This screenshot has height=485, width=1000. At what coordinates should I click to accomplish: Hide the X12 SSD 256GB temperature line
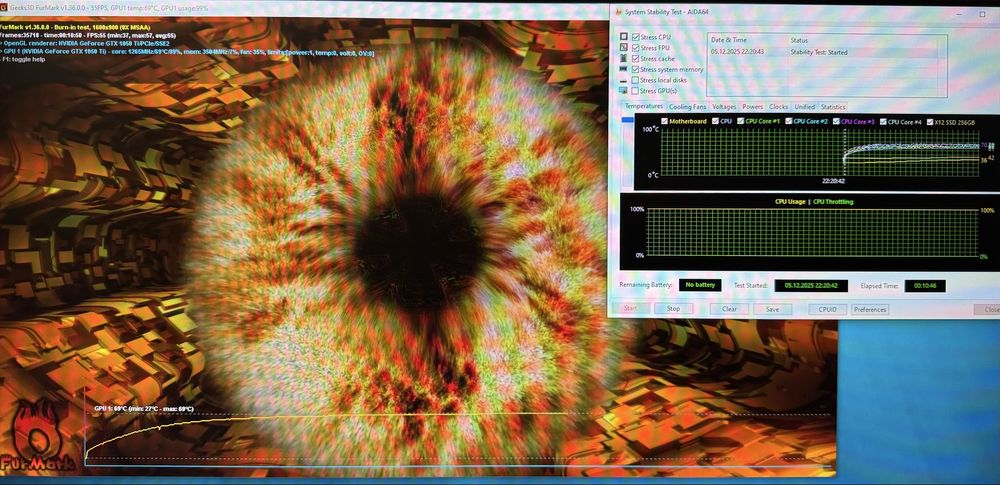coord(930,121)
